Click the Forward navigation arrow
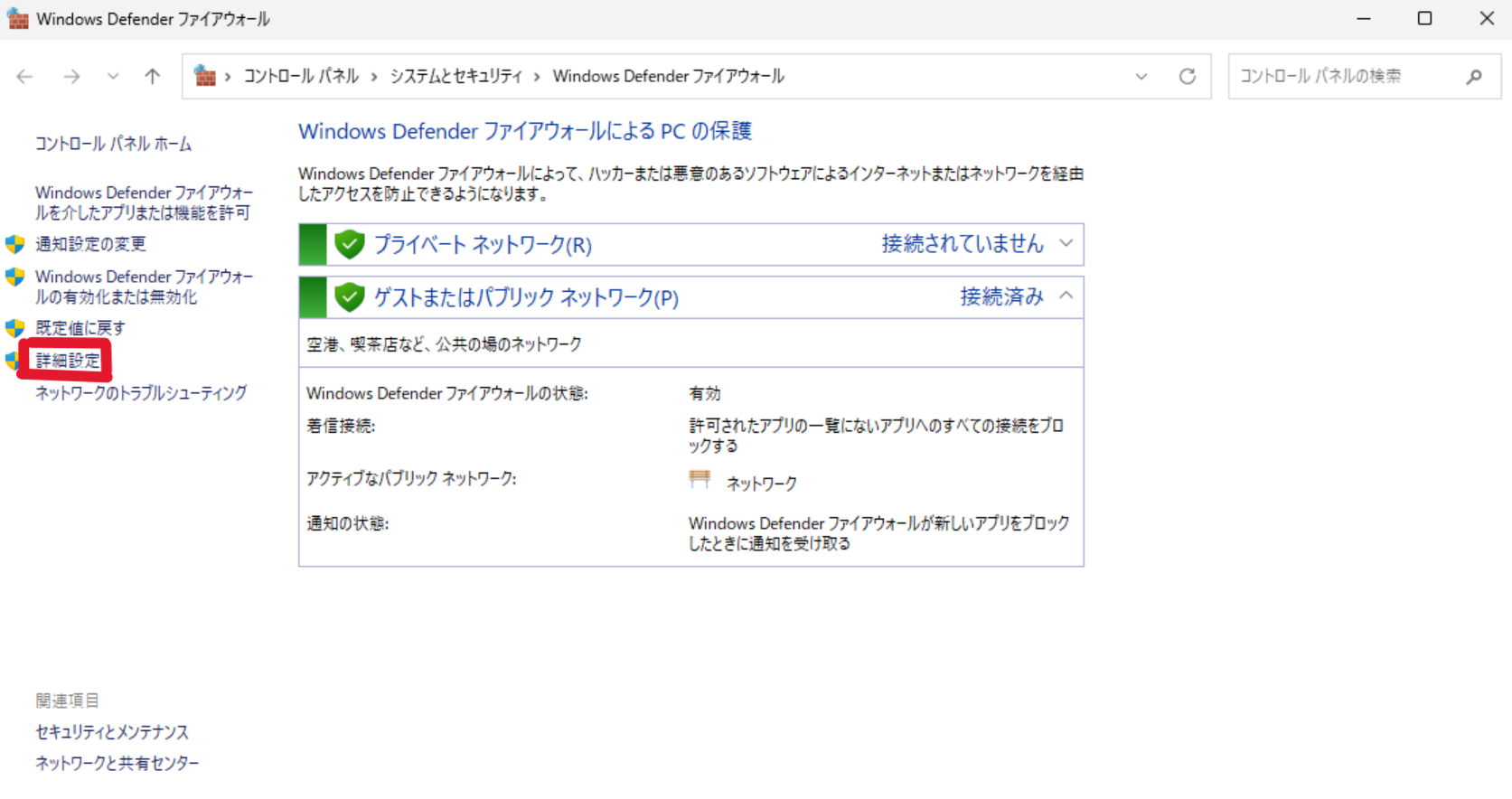Screen dimensions: 1512x799 click(71, 77)
